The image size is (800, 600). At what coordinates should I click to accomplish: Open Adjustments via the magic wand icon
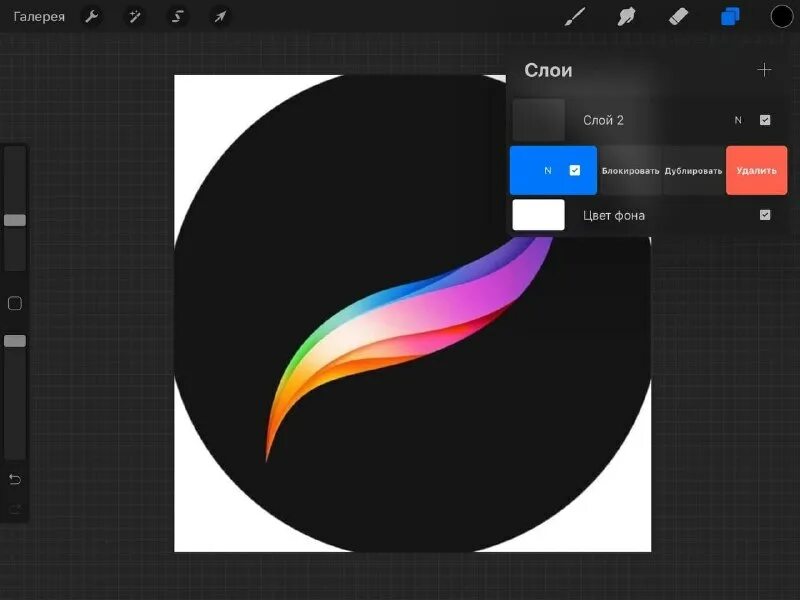click(134, 16)
